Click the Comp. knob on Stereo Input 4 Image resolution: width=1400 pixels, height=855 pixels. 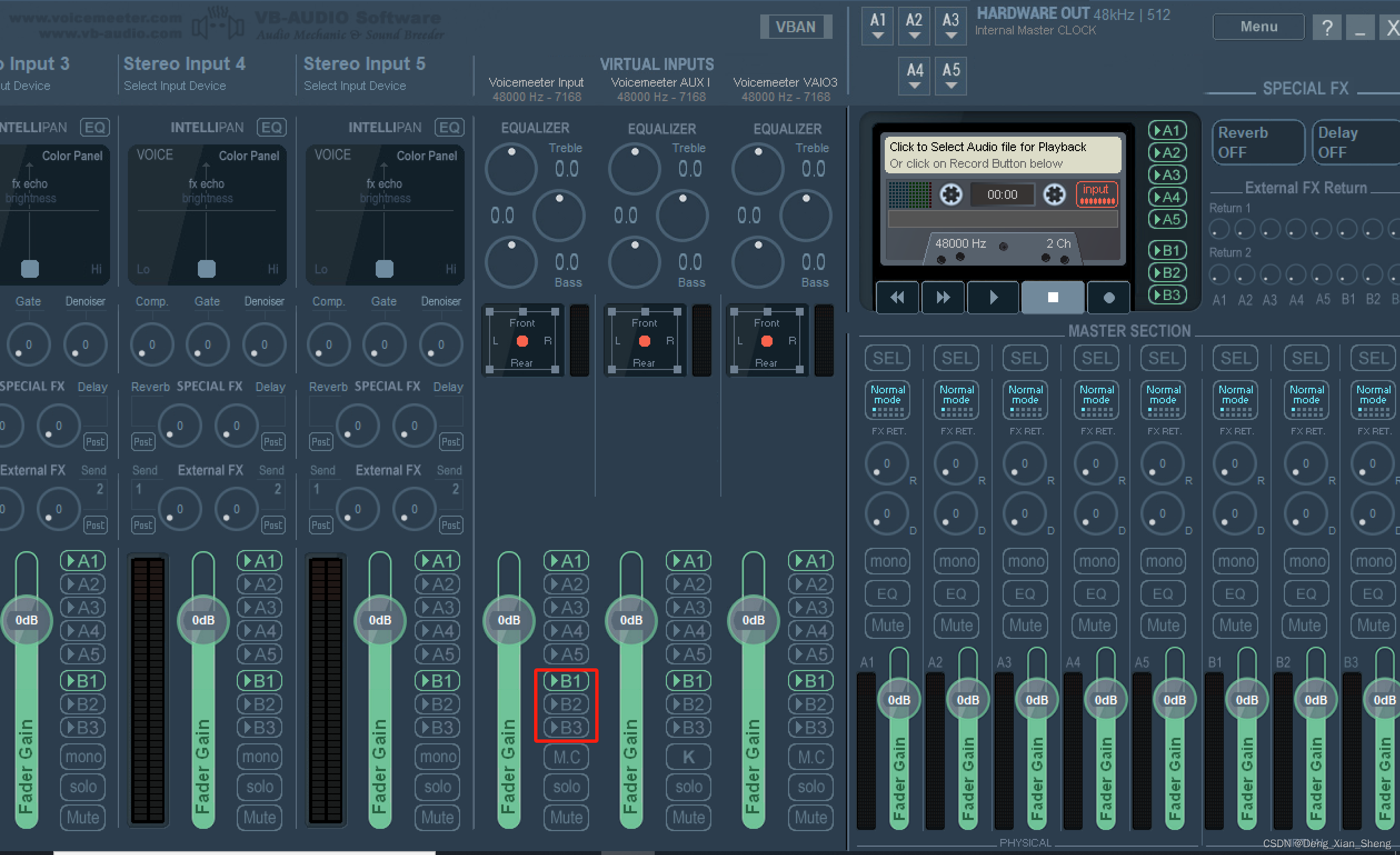152,344
